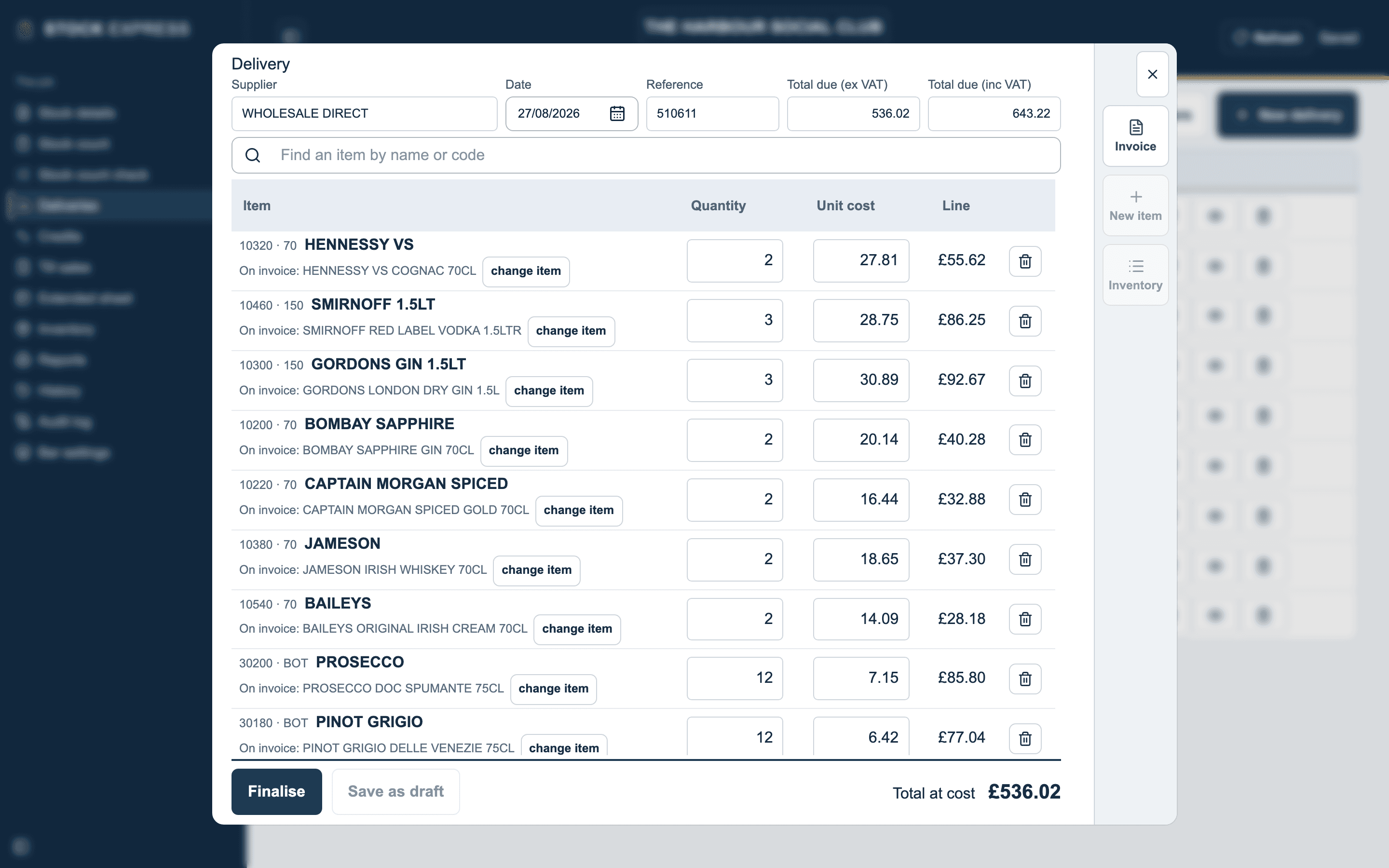The image size is (1389, 868).
Task: Open the Invoice panel
Action: point(1135,136)
